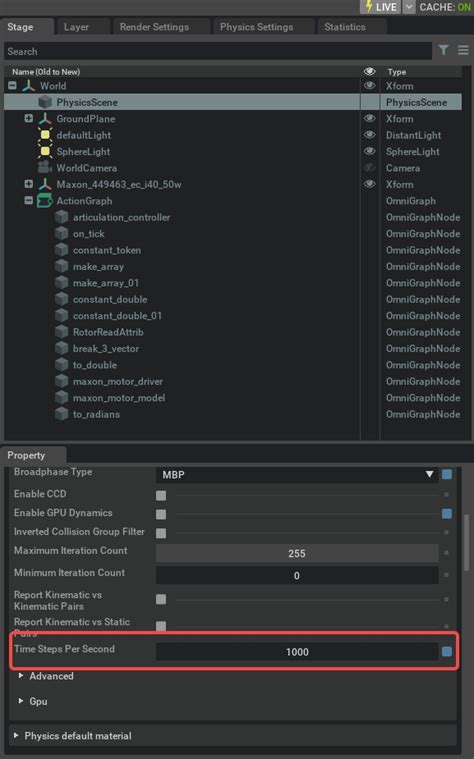474x759 pixels.
Task: Click the constant_token node cube icon
Action: tap(61, 250)
